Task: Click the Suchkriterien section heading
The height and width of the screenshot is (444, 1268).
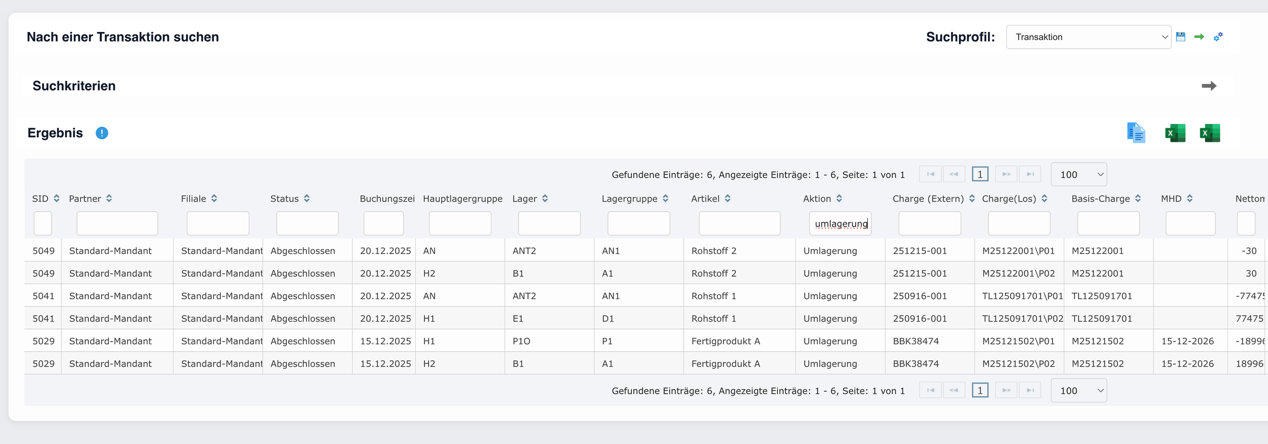Action: (x=74, y=86)
